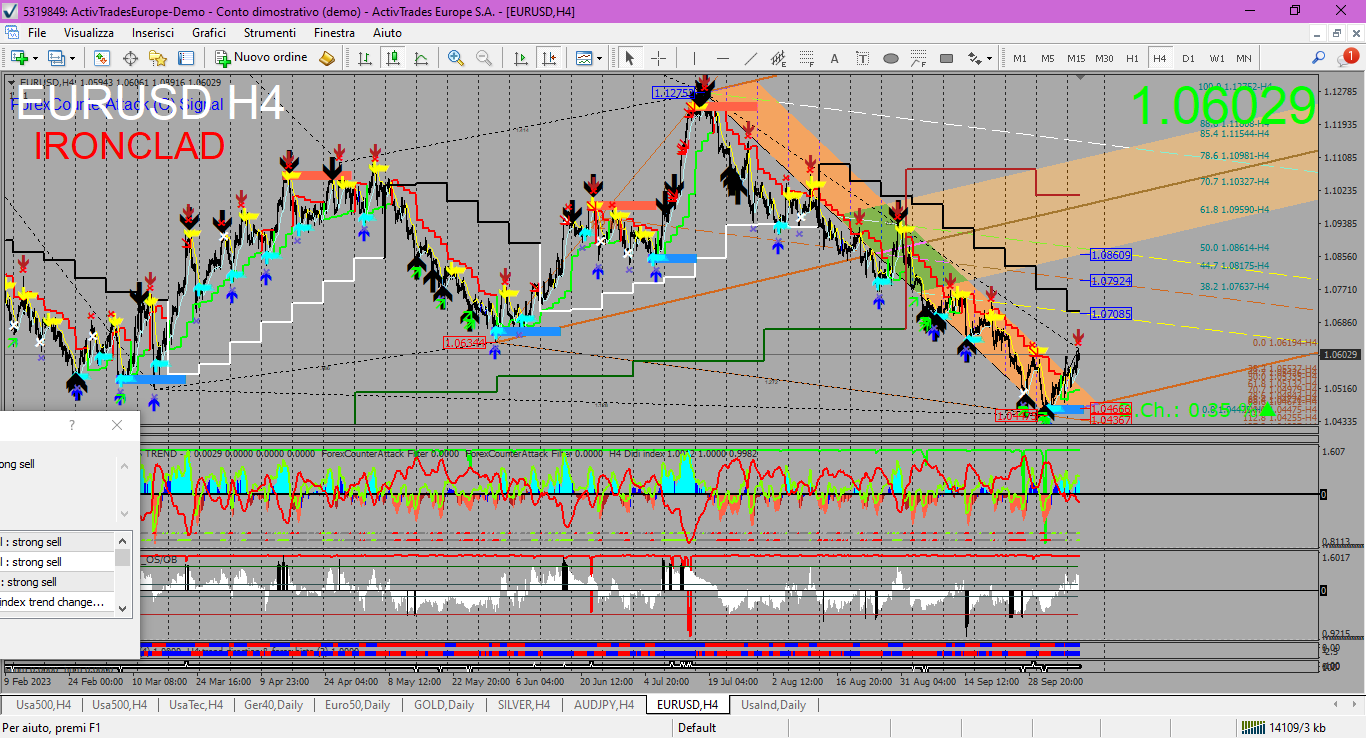Viewport: 1366px width, 738px height.
Task: Click the new chart icon
Action: tap(20, 58)
